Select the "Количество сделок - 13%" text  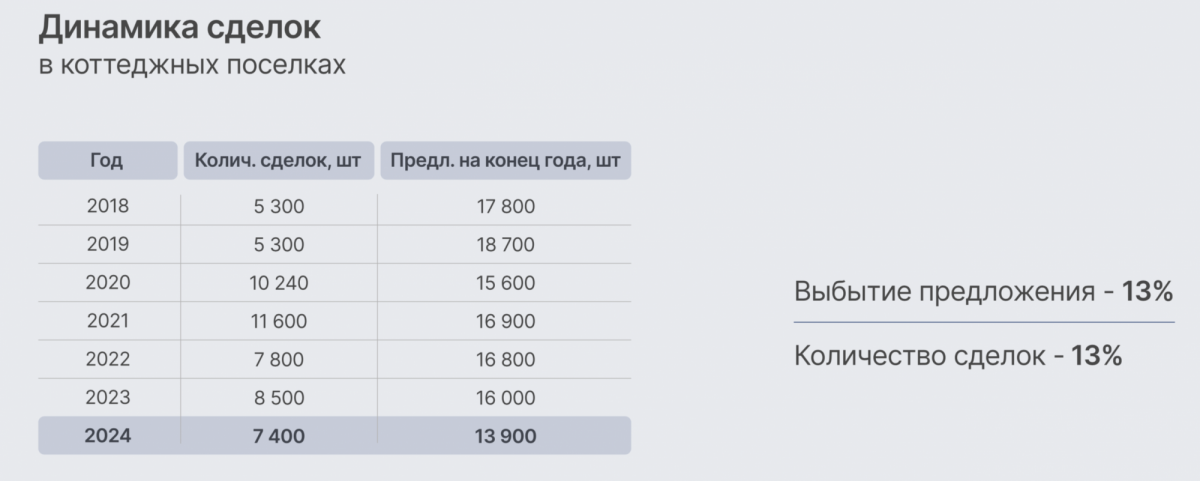(x=958, y=356)
